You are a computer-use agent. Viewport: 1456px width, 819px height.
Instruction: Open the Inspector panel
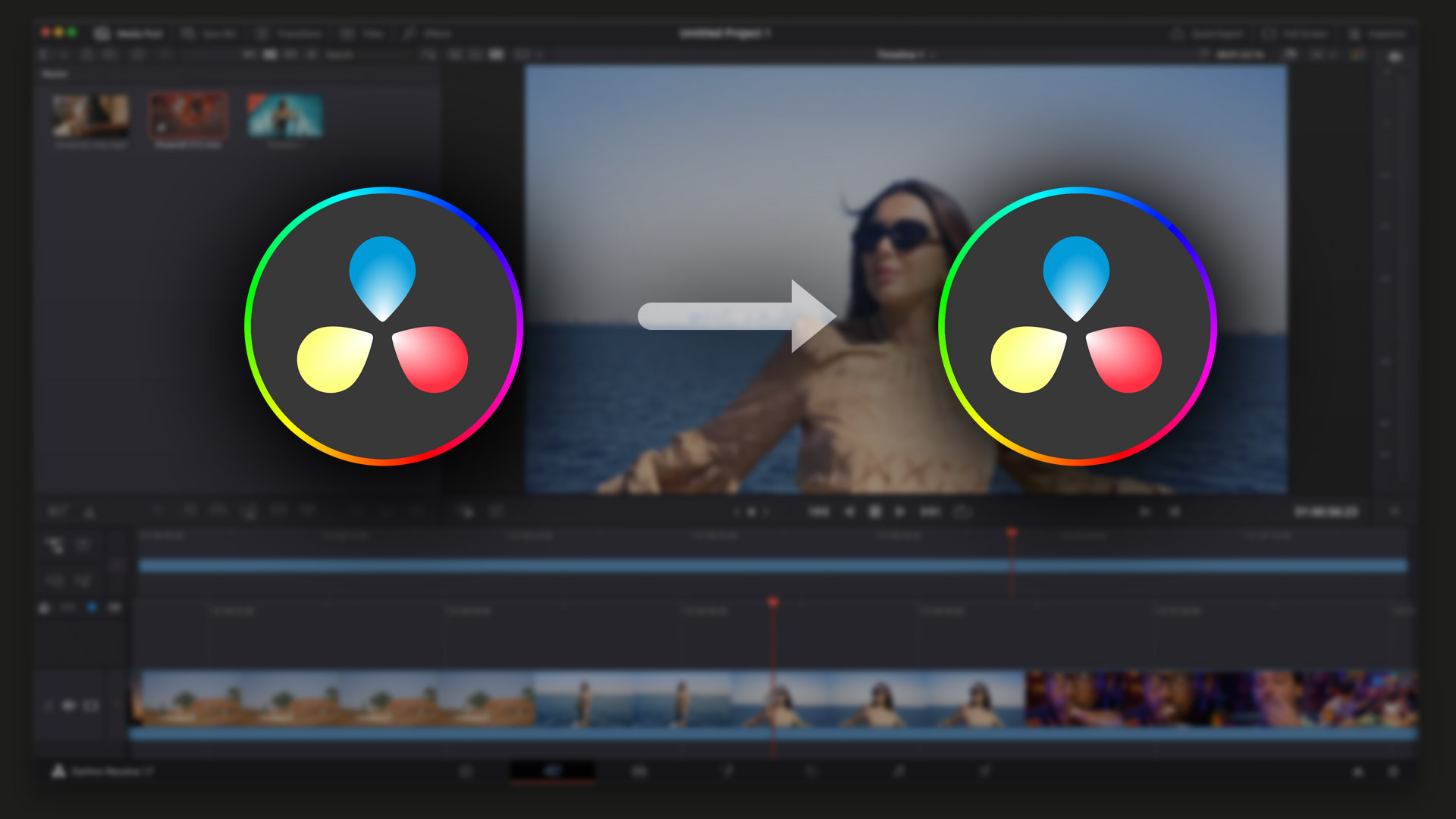pyautogui.click(x=1379, y=34)
